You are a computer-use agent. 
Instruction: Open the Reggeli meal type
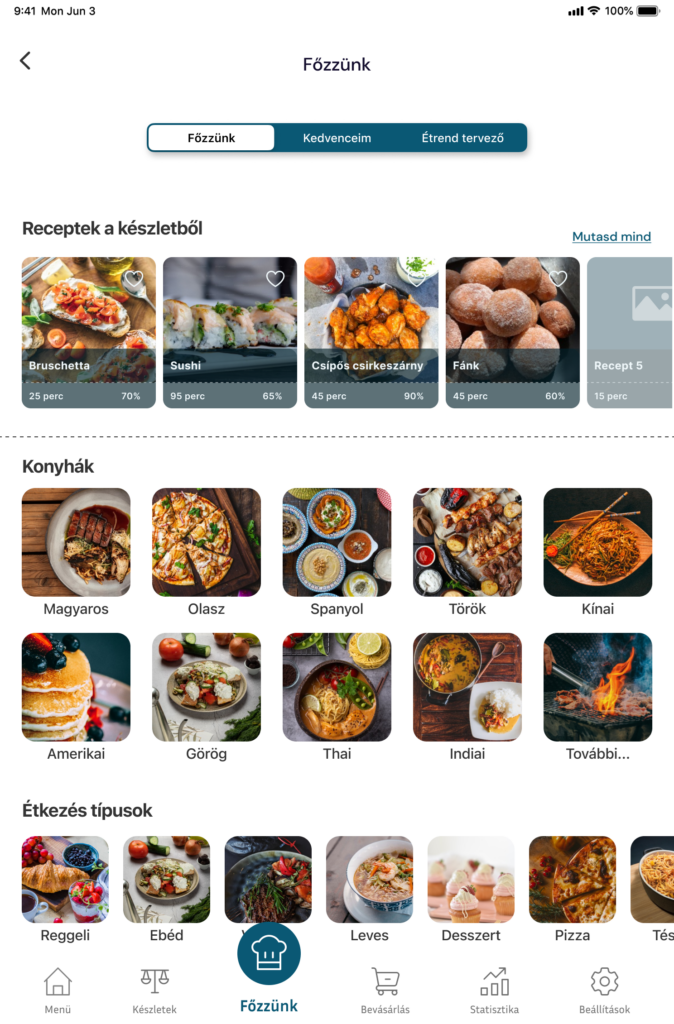pyautogui.click(x=65, y=889)
